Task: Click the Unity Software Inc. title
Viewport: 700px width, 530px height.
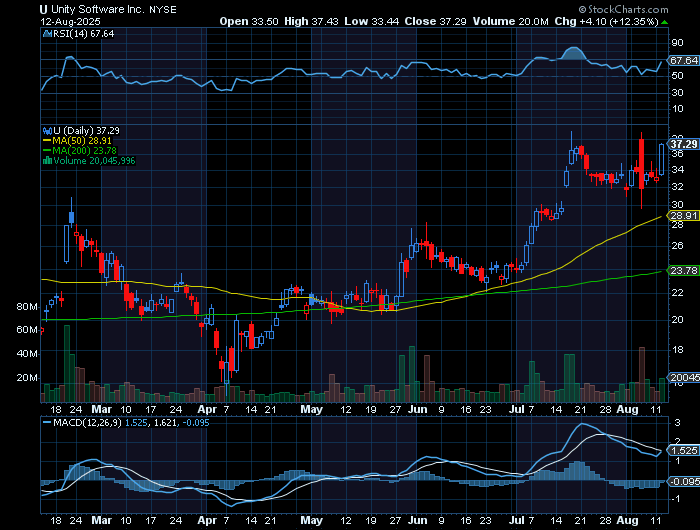Action: [x=98, y=9]
